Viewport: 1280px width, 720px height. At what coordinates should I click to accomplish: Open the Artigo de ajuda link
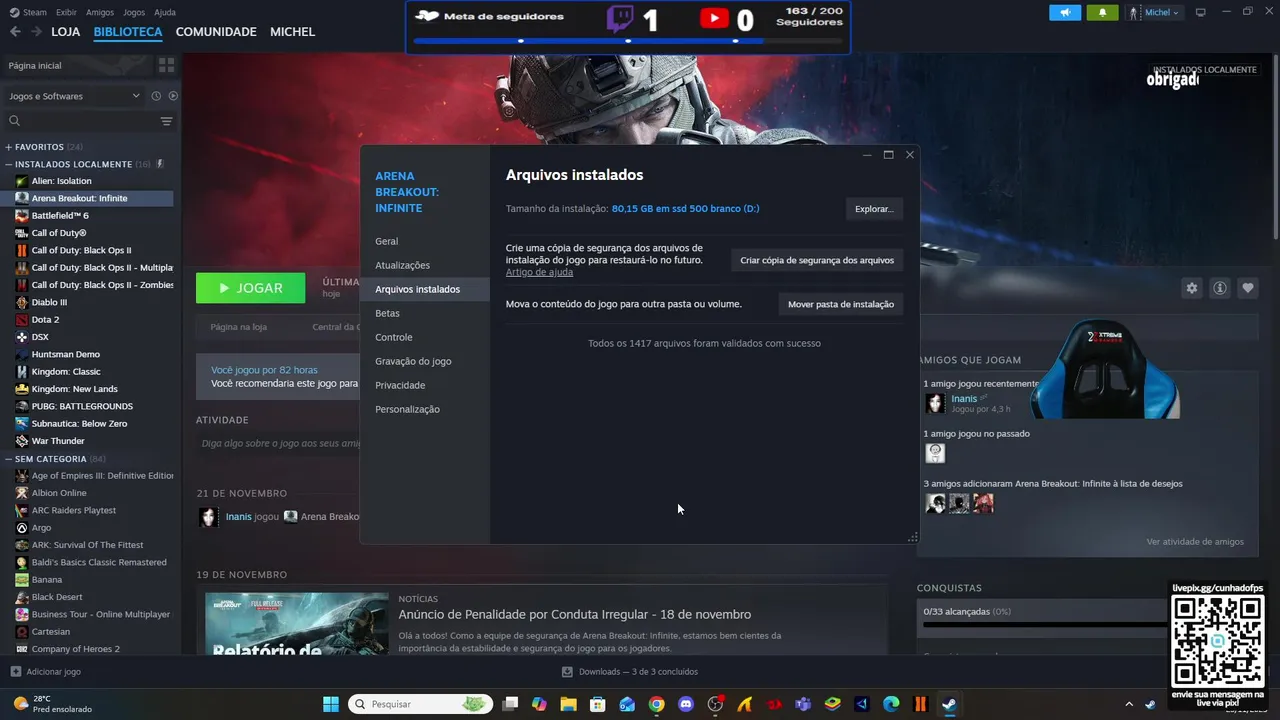point(539,272)
